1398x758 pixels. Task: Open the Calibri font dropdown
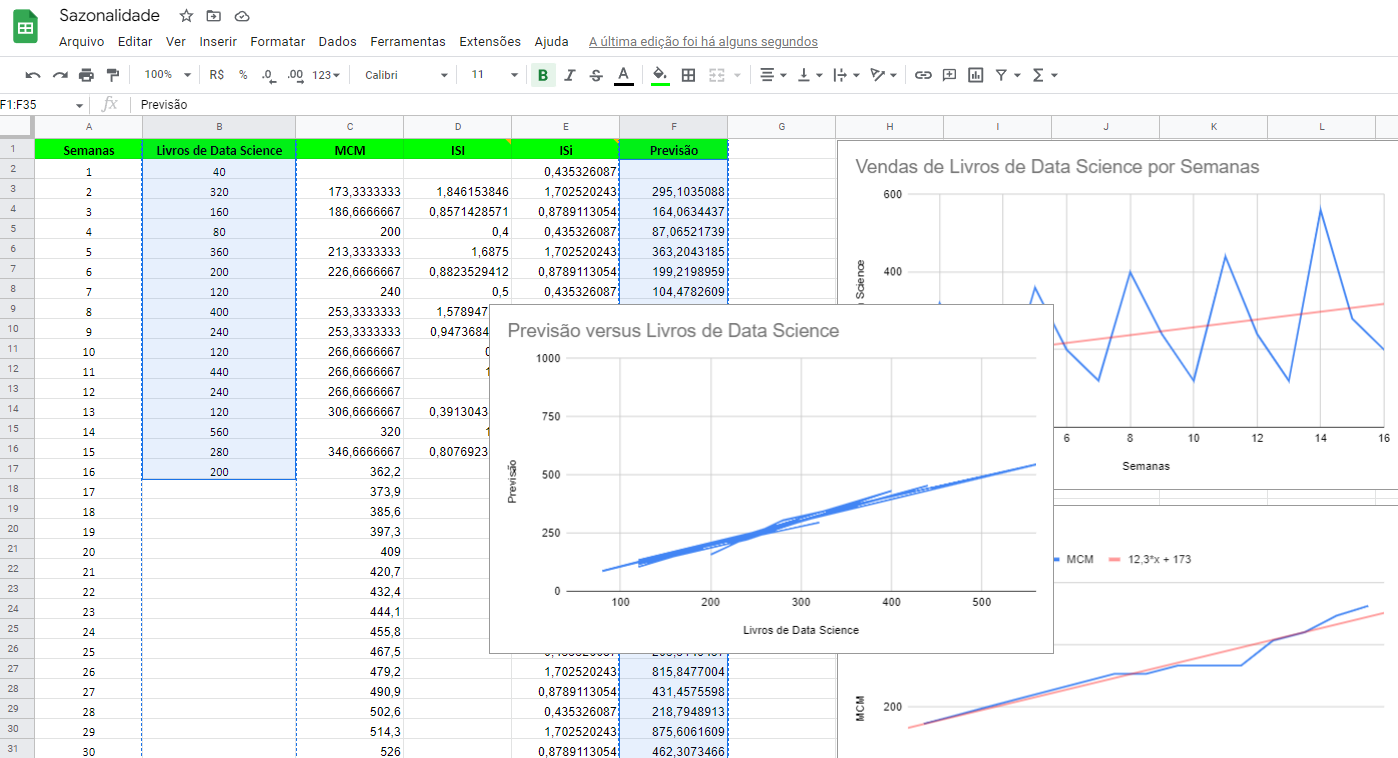[406, 75]
